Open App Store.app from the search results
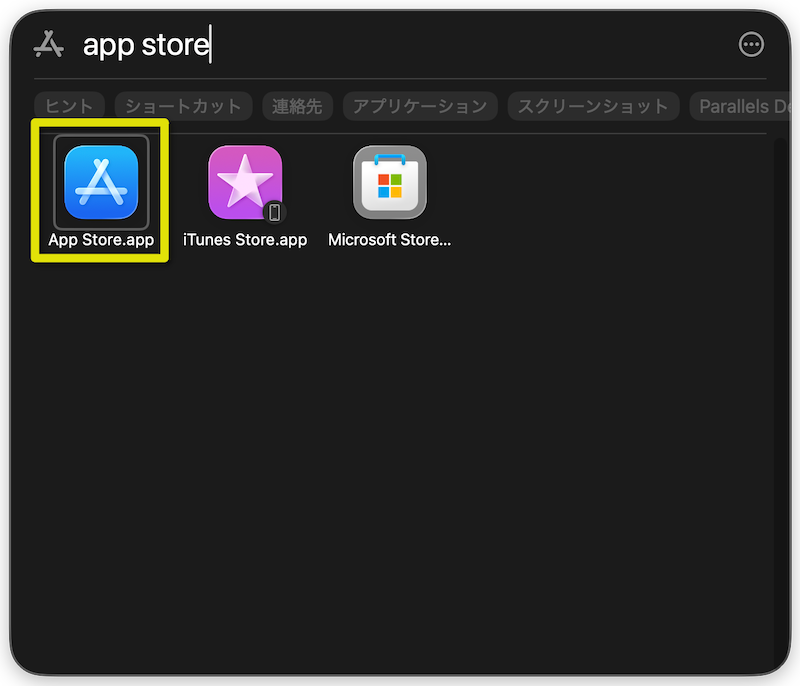 [x=99, y=183]
